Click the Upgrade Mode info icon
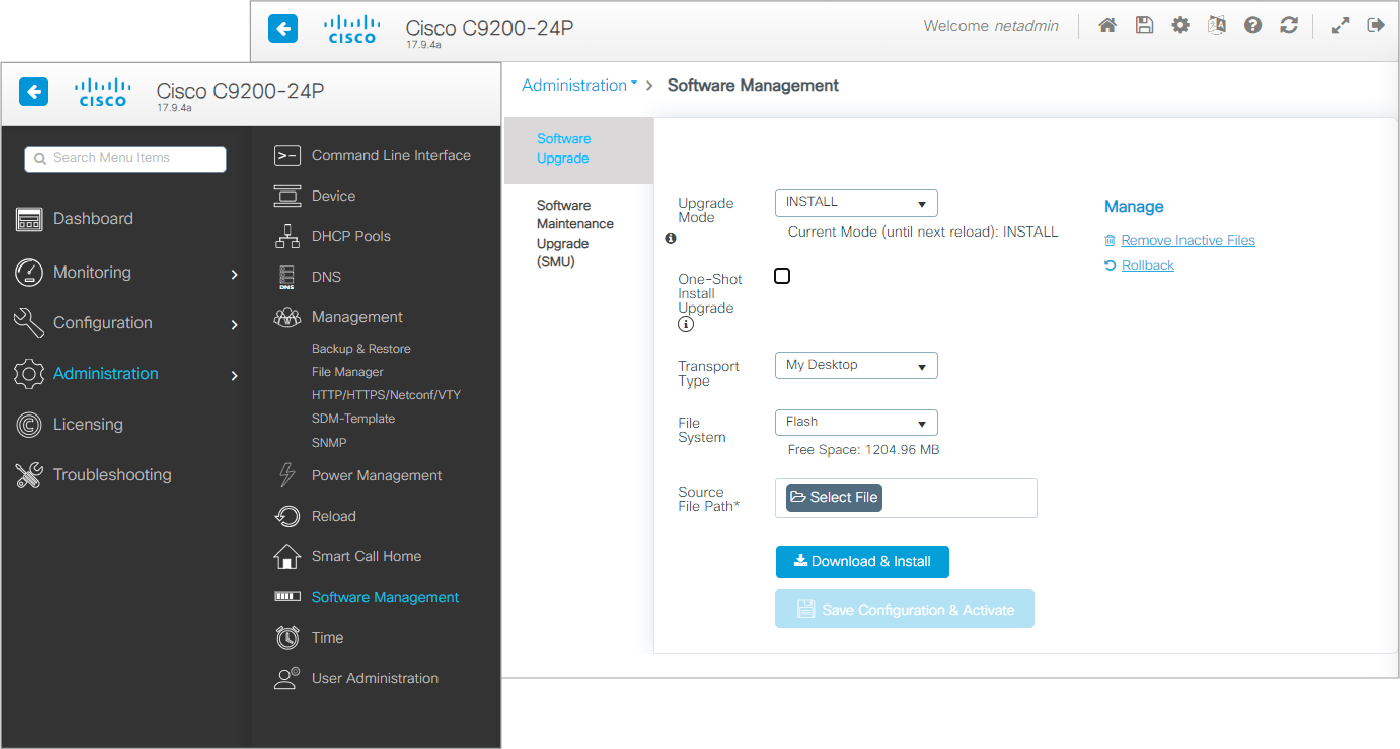The height and width of the screenshot is (749, 1400). click(671, 238)
